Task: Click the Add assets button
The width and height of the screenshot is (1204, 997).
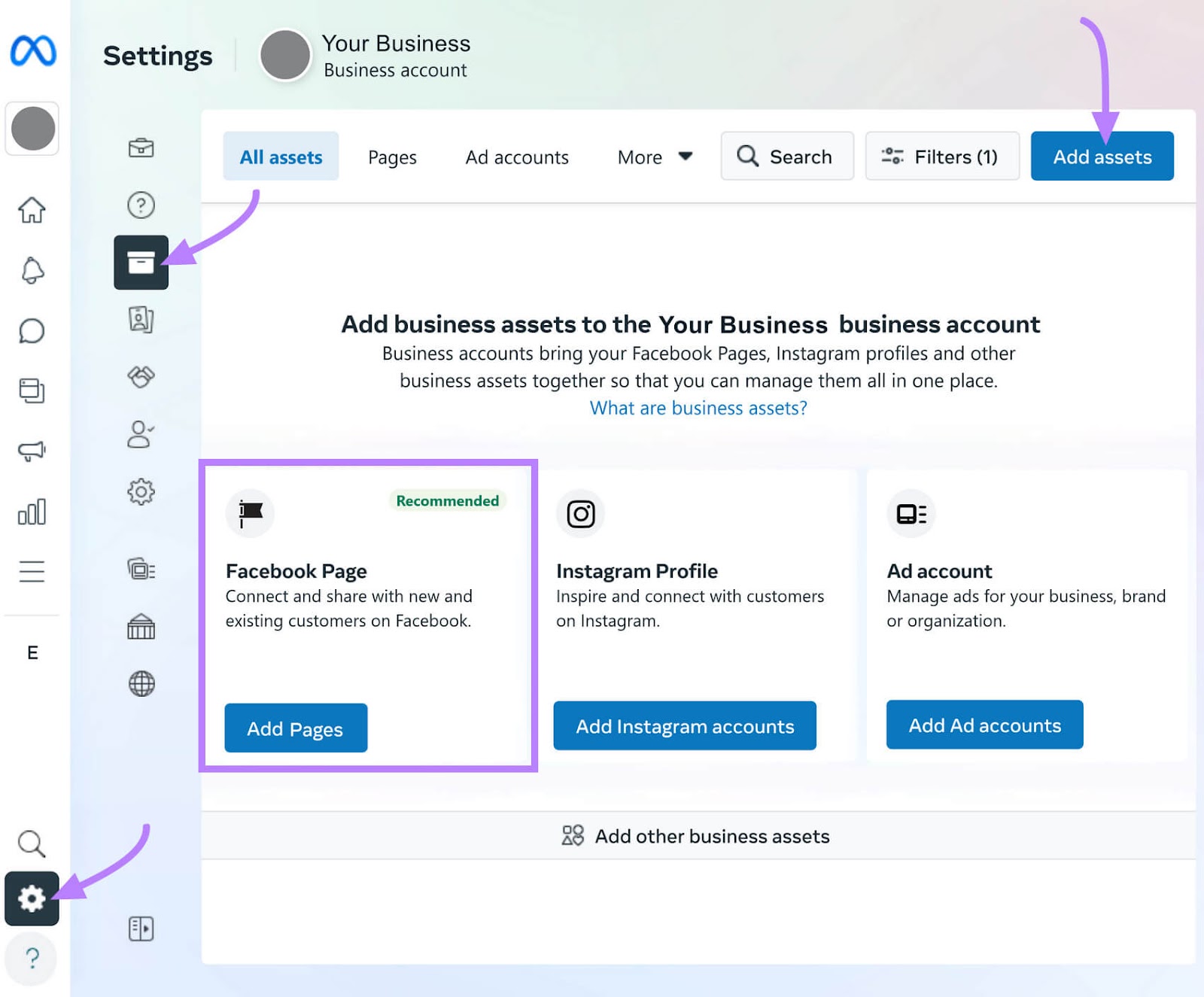Action: click(x=1102, y=157)
